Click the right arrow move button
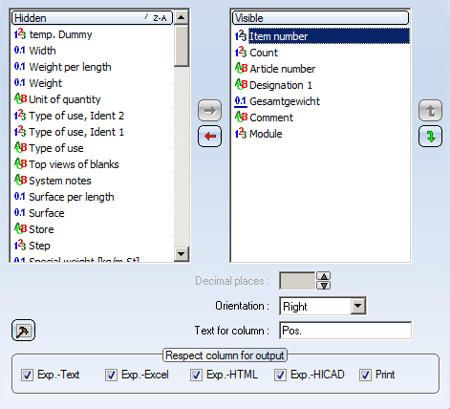Viewport: 450px width, 409px height. [210, 110]
